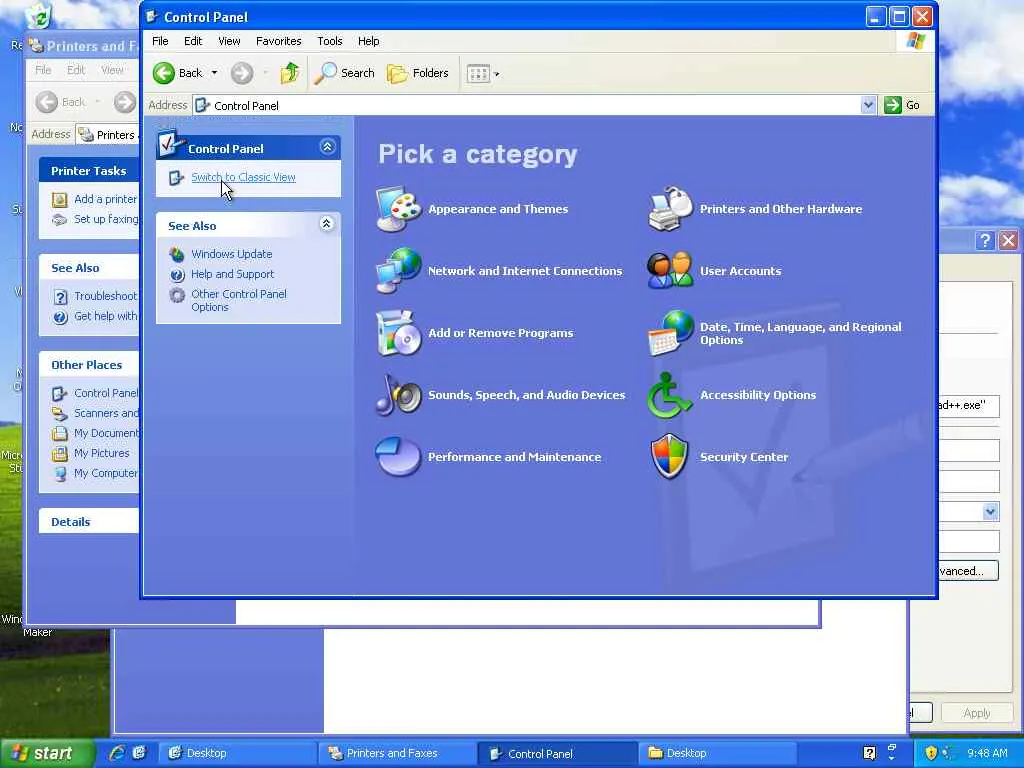Open My Pictures in Printers window sidebar

pos(101,453)
